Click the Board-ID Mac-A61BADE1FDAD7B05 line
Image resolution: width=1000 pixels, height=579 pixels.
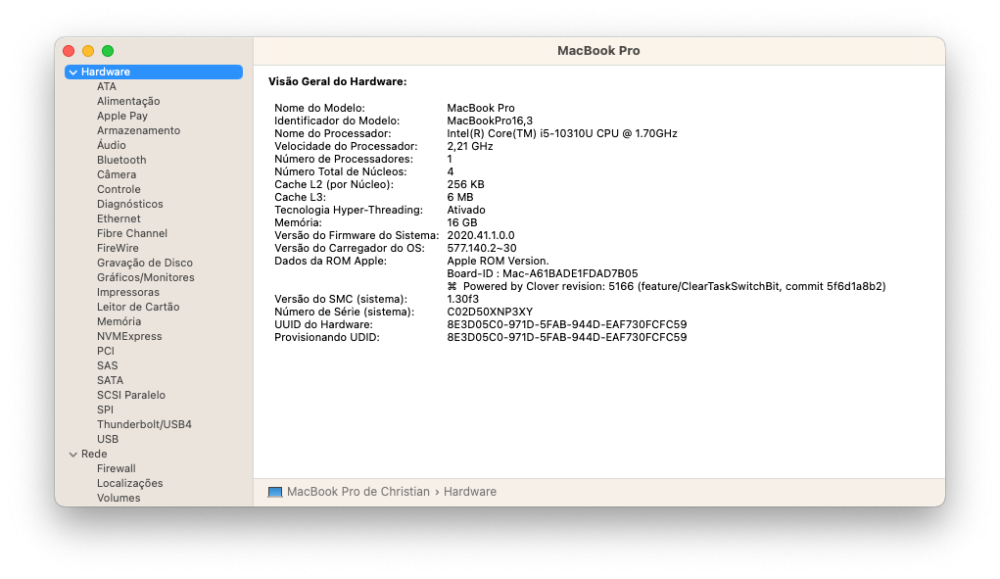(542, 274)
